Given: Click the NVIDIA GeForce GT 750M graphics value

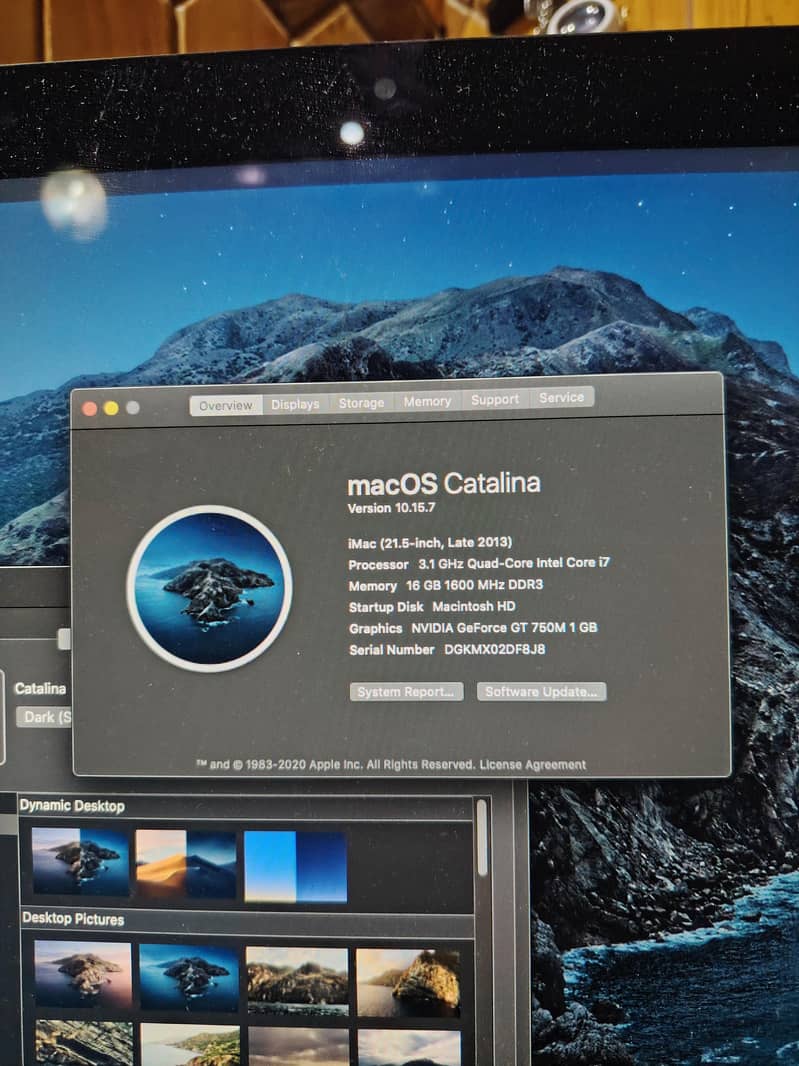Looking at the screenshot, I should [504, 627].
